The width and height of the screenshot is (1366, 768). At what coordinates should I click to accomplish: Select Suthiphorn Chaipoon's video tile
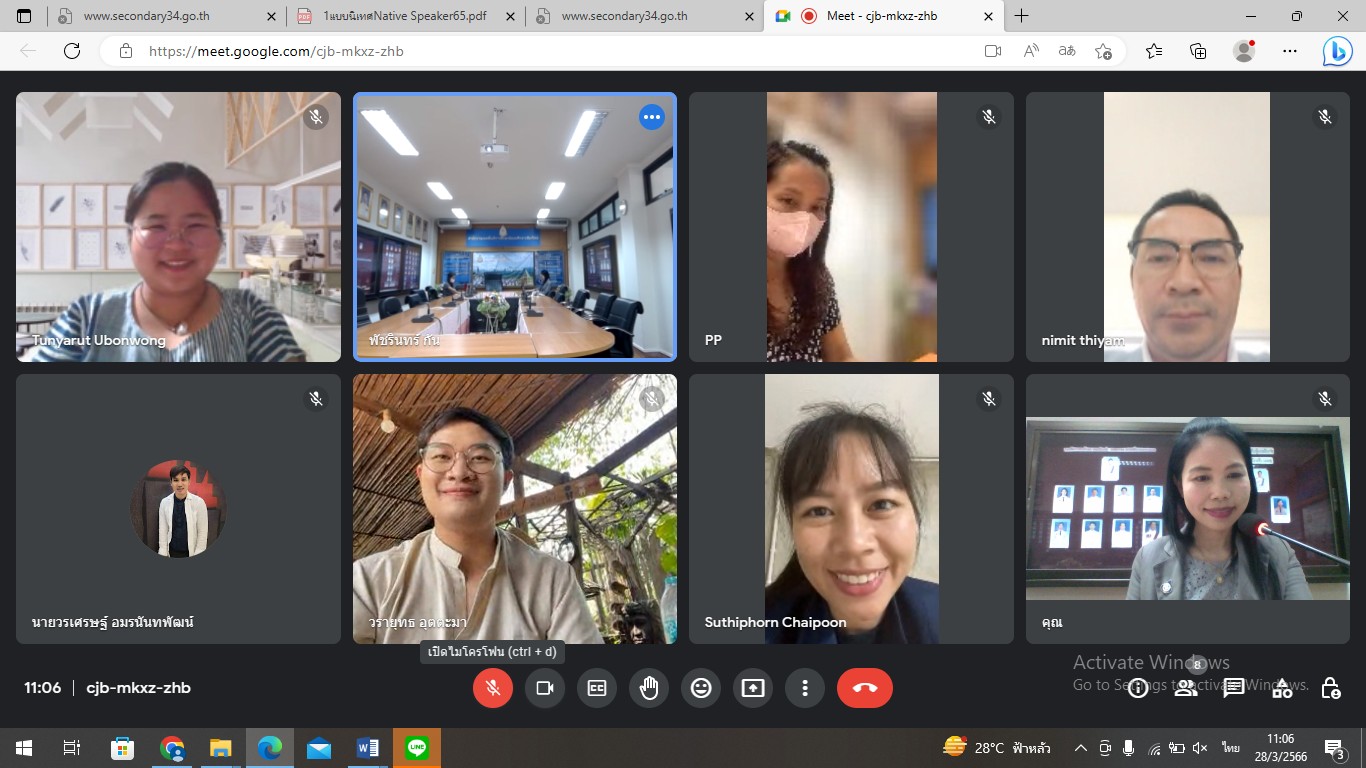(x=851, y=509)
